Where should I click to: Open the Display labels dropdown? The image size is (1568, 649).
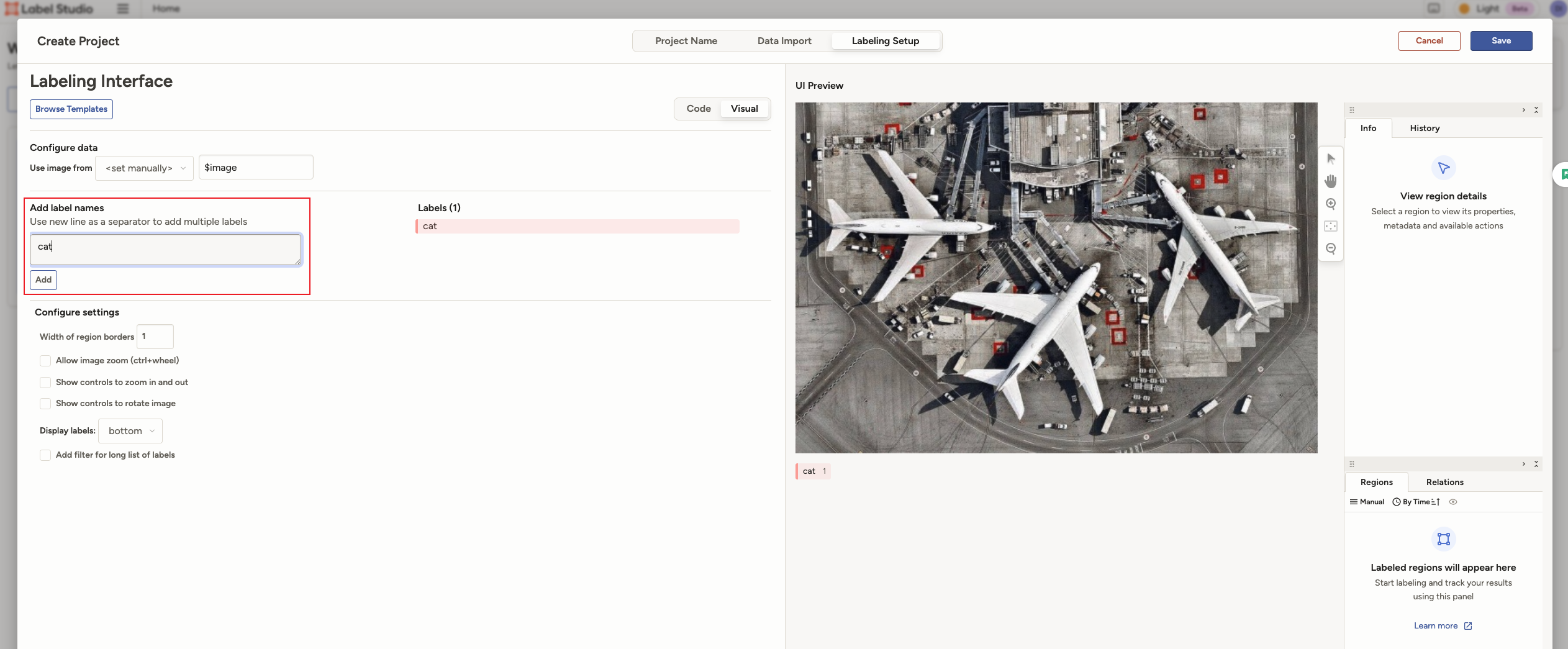[130, 431]
